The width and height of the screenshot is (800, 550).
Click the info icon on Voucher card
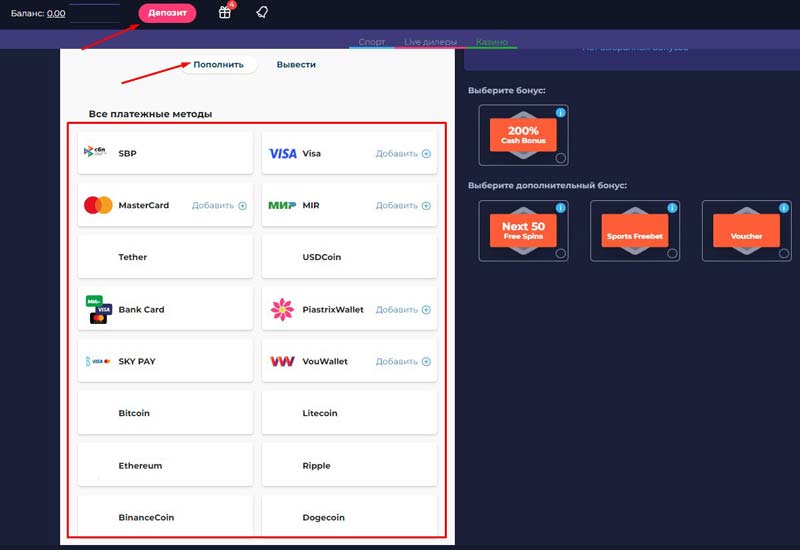pos(783,208)
